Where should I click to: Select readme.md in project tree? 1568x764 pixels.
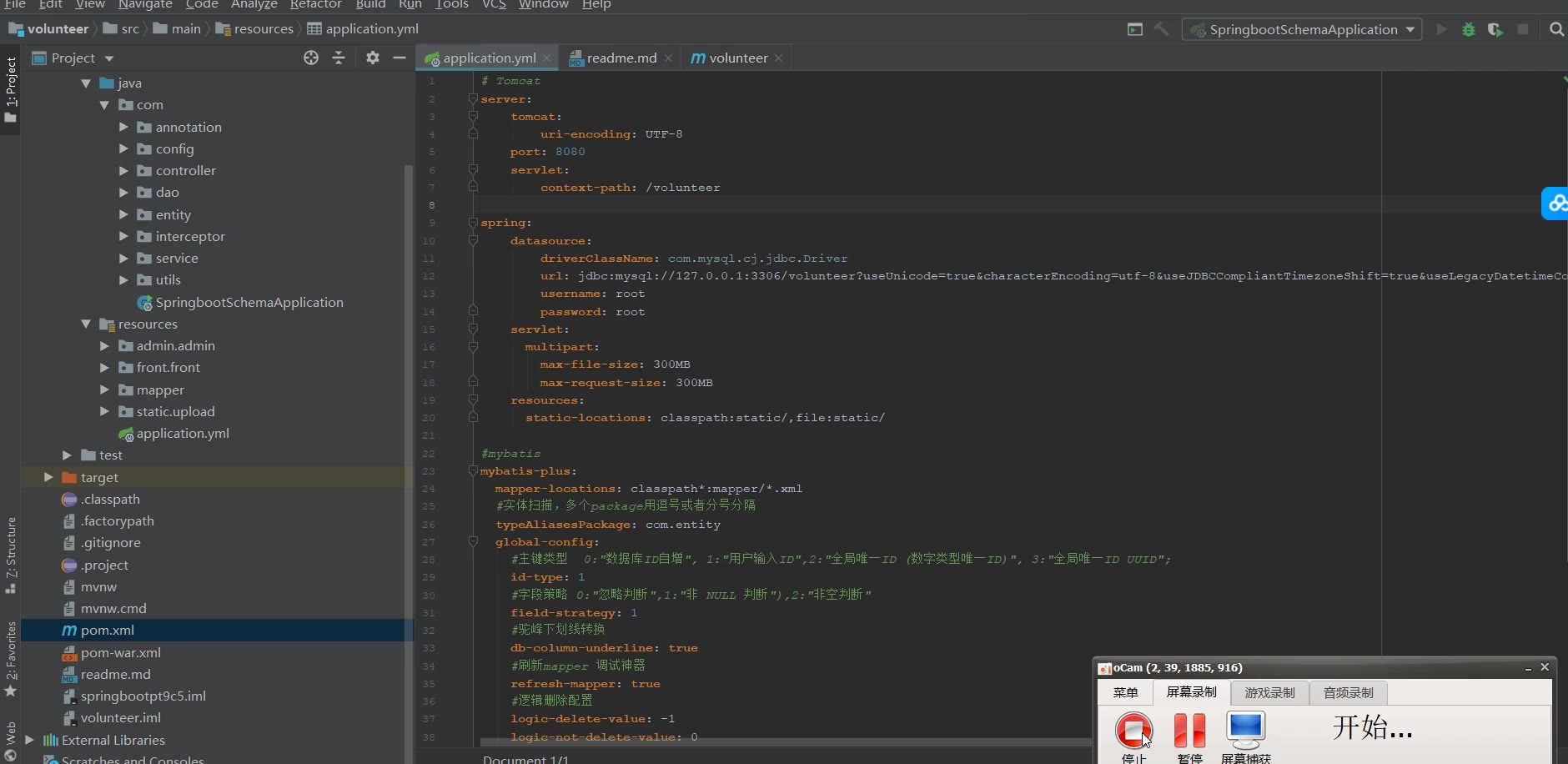coord(116,674)
